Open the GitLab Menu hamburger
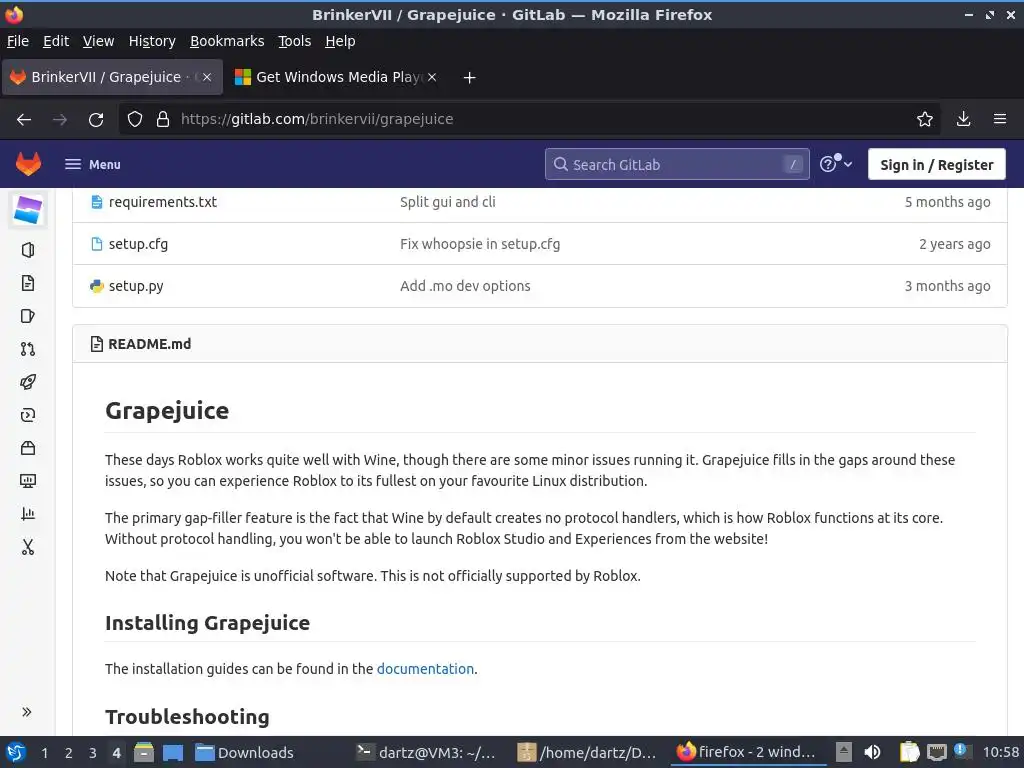Viewport: 1024px width, 768px height. [93, 165]
